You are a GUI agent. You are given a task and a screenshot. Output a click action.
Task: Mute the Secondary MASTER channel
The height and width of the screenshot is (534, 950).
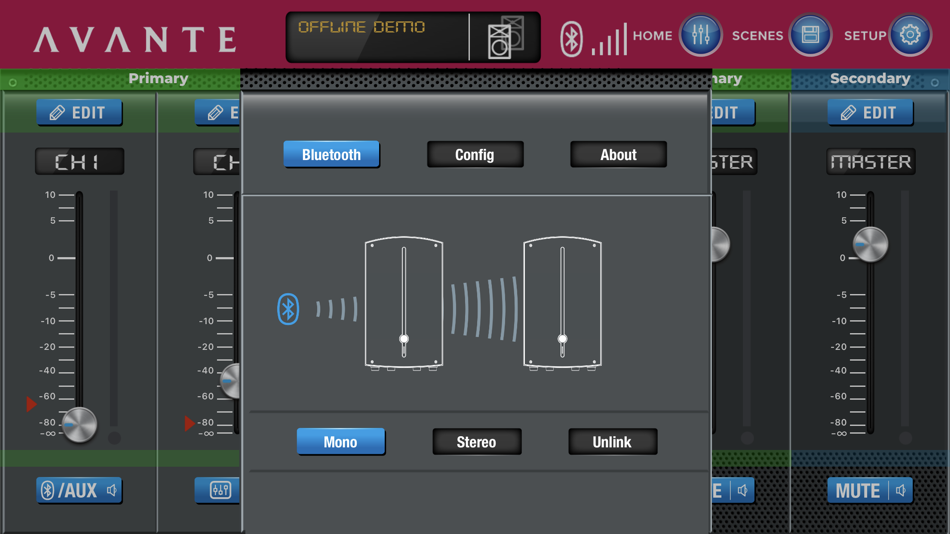870,490
